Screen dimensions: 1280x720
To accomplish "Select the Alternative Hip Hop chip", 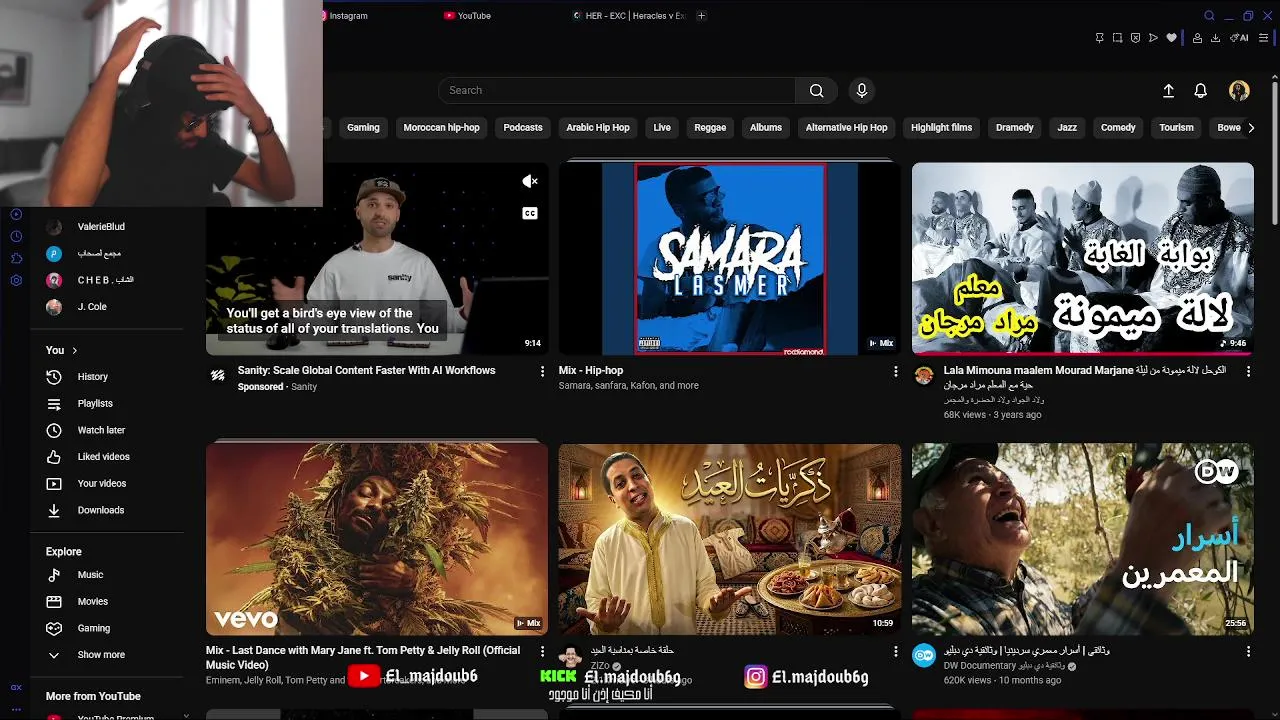I will pos(847,128).
